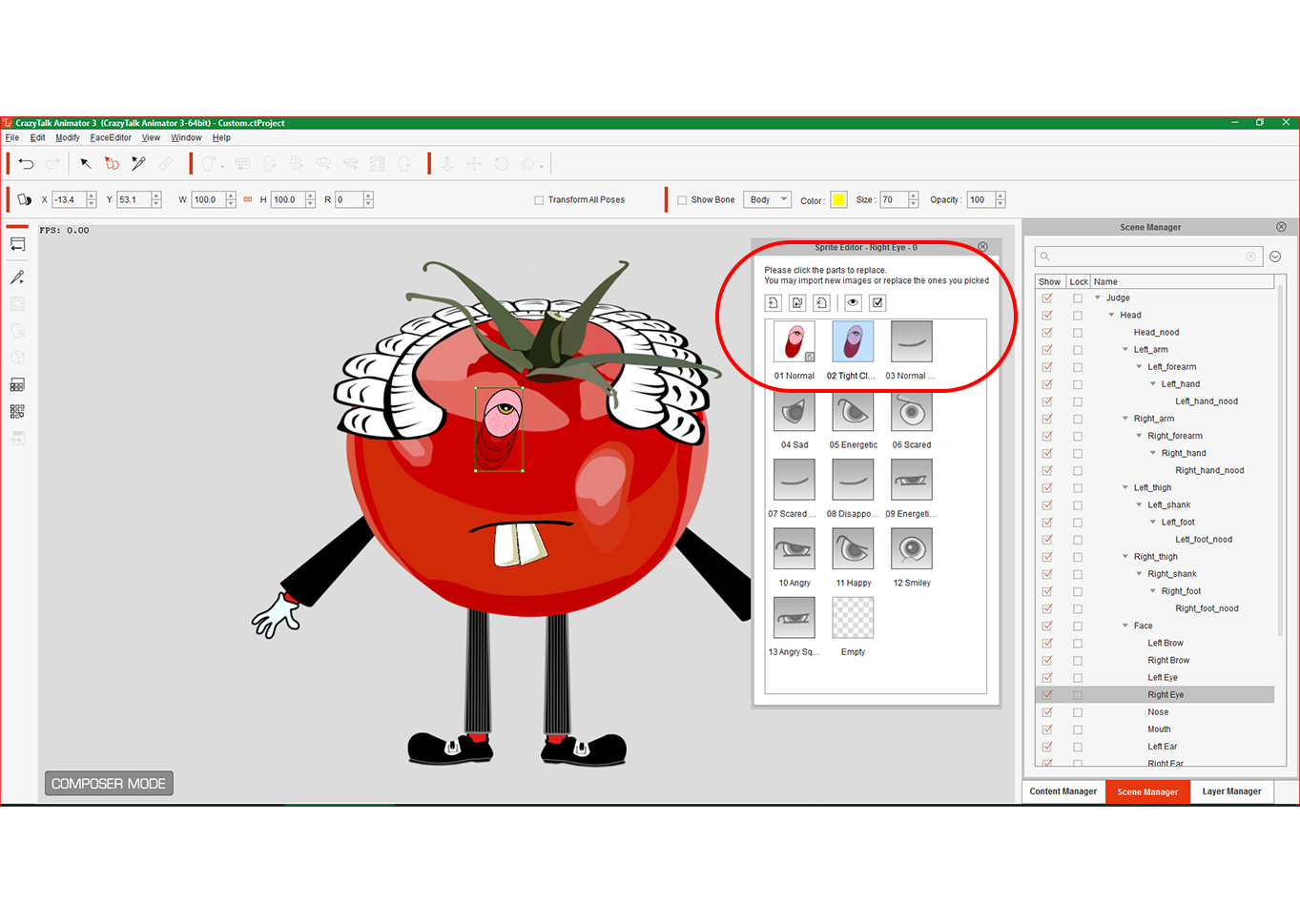Close the Scene Manager panel
Image resolution: width=1300 pixels, height=924 pixels.
(x=1281, y=227)
